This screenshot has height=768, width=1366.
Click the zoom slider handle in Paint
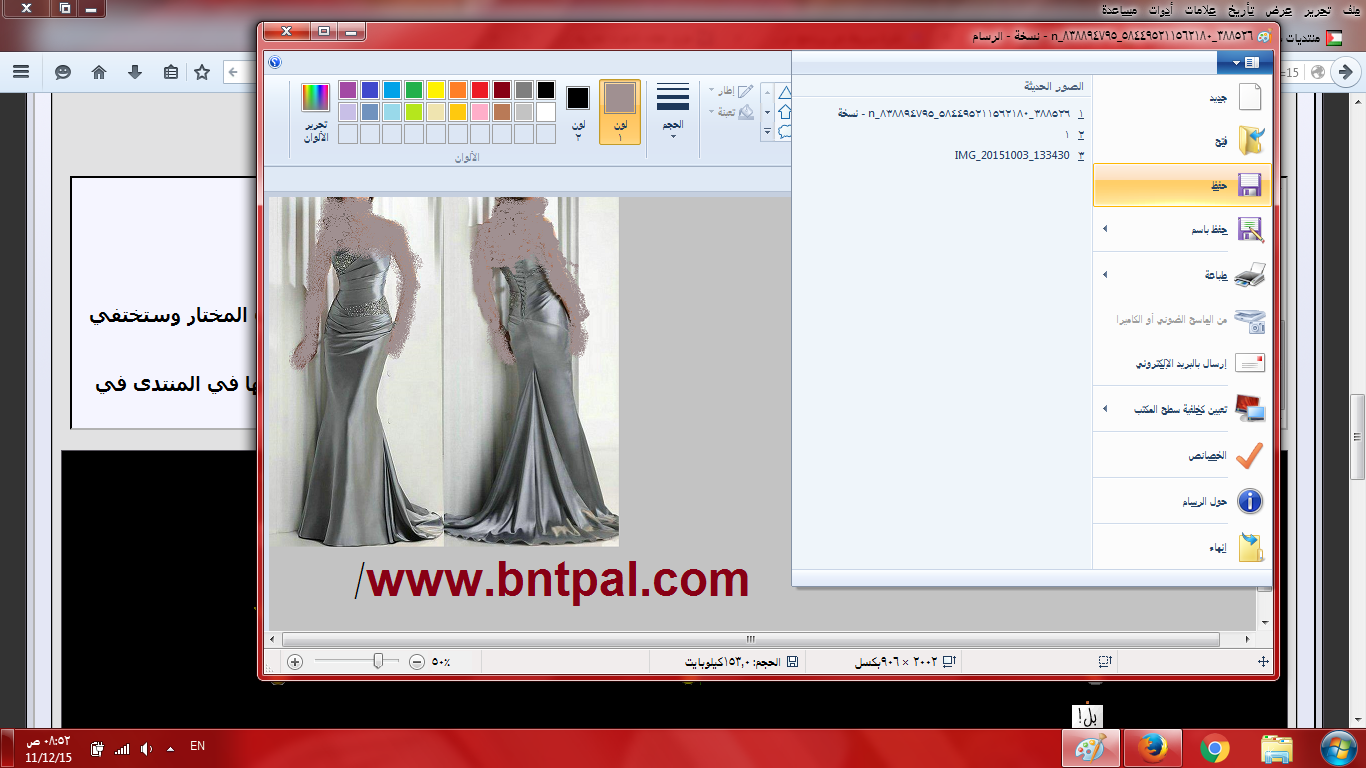[378, 661]
